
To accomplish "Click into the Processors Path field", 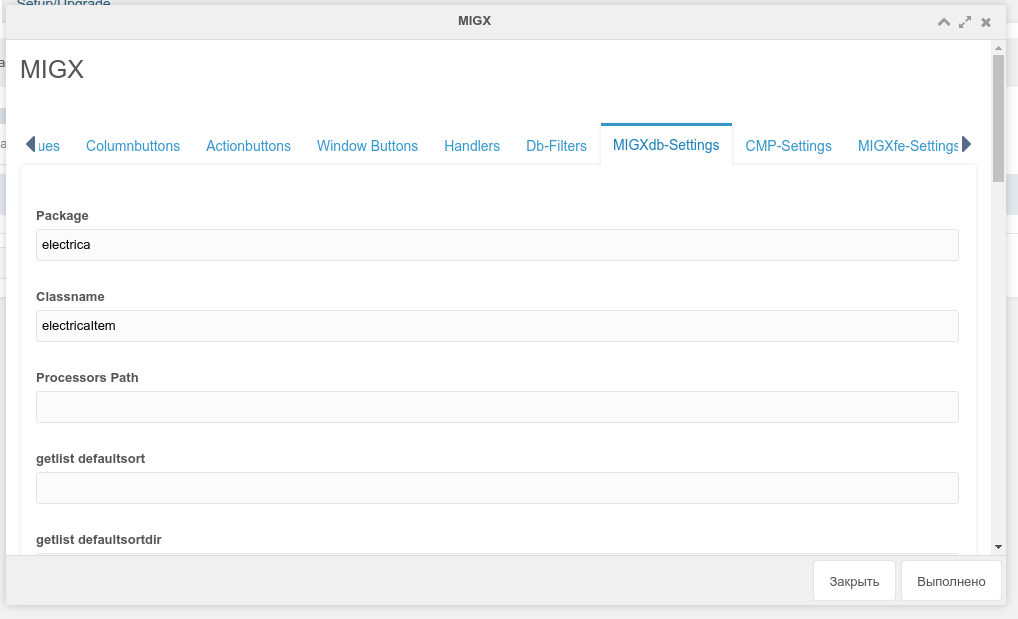I will tap(497, 407).
